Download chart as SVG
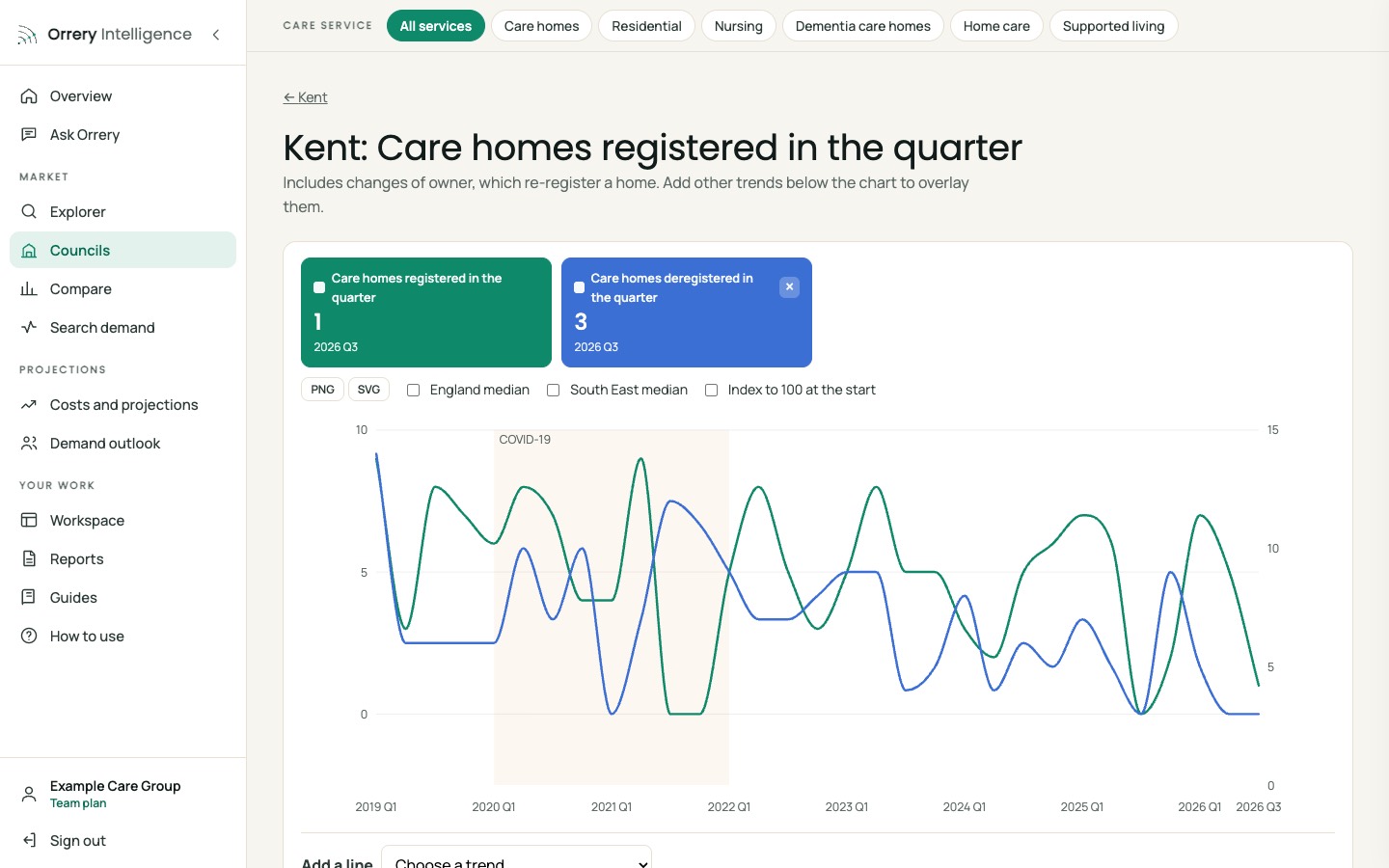The image size is (1389, 868). click(x=368, y=390)
